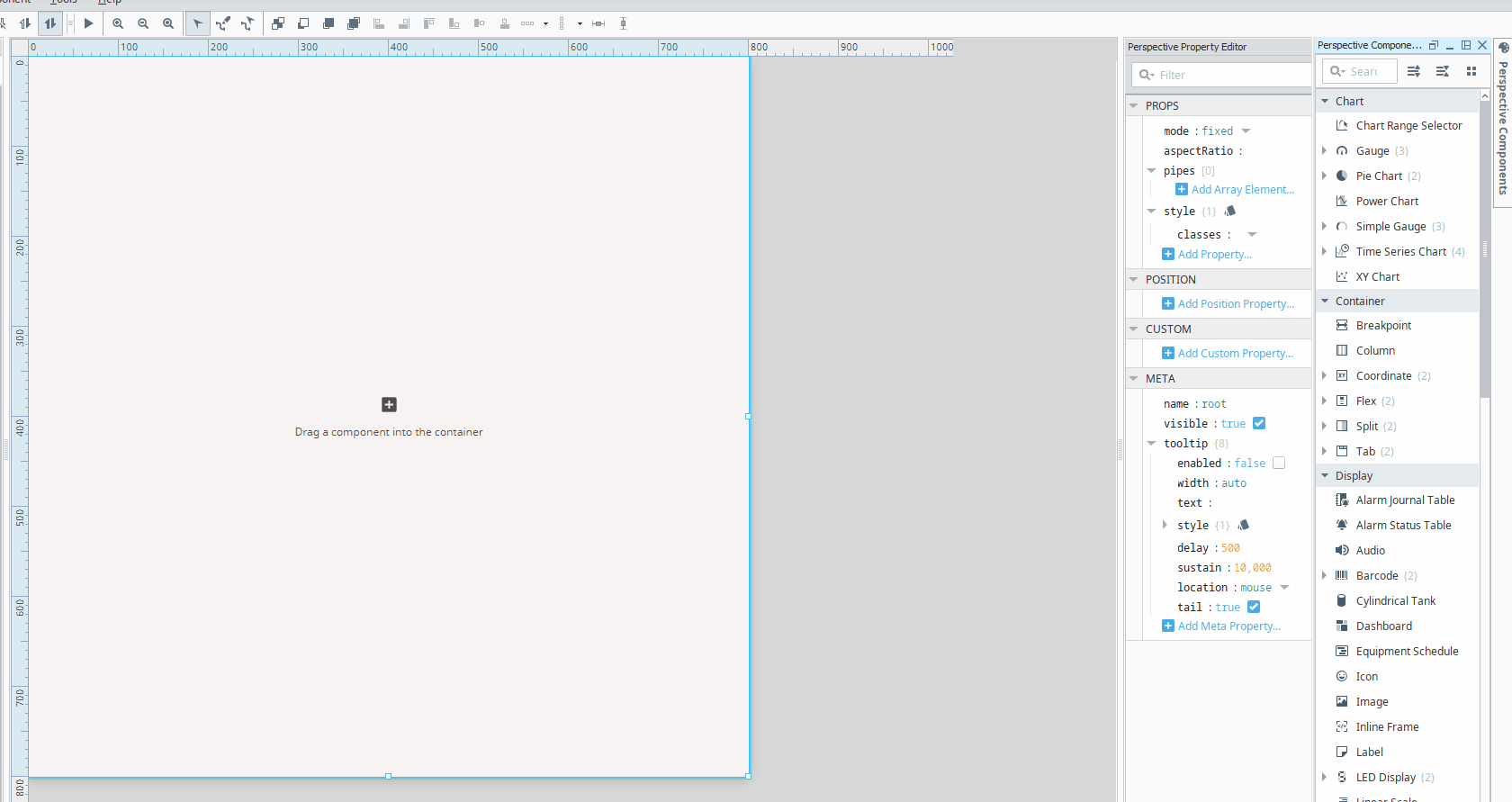Image resolution: width=1512 pixels, height=802 pixels.
Task: Select the Column container component
Action: [x=1375, y=351]
